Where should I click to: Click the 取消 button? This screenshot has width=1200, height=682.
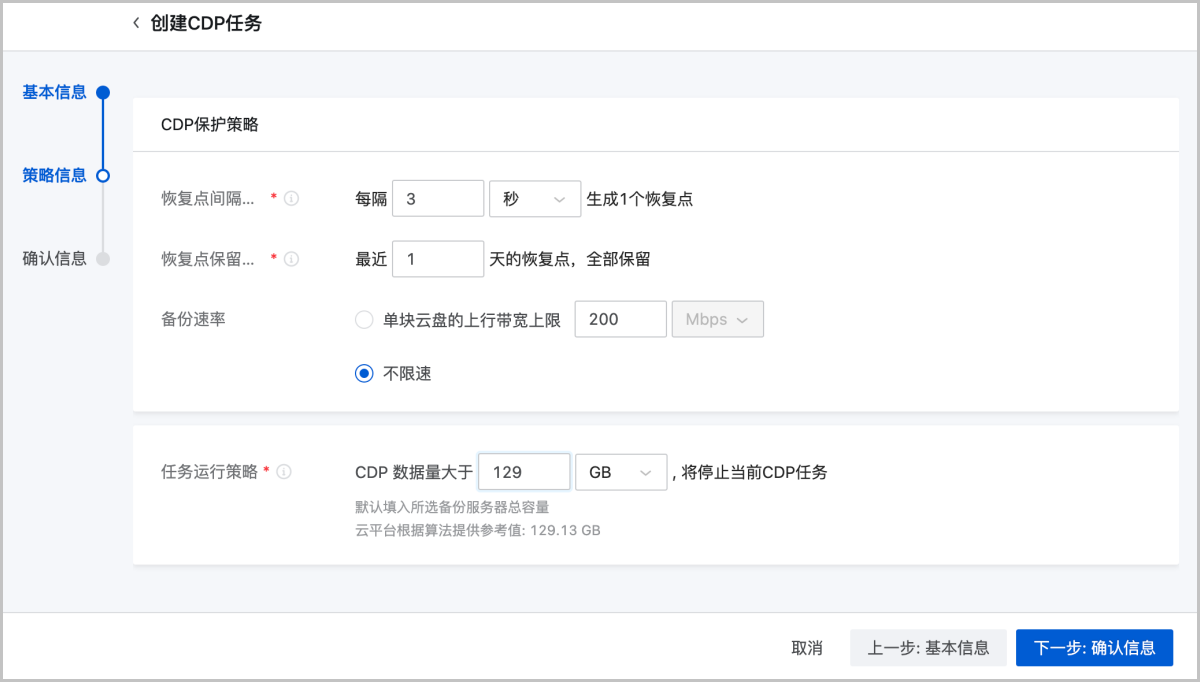coord(806,647)
